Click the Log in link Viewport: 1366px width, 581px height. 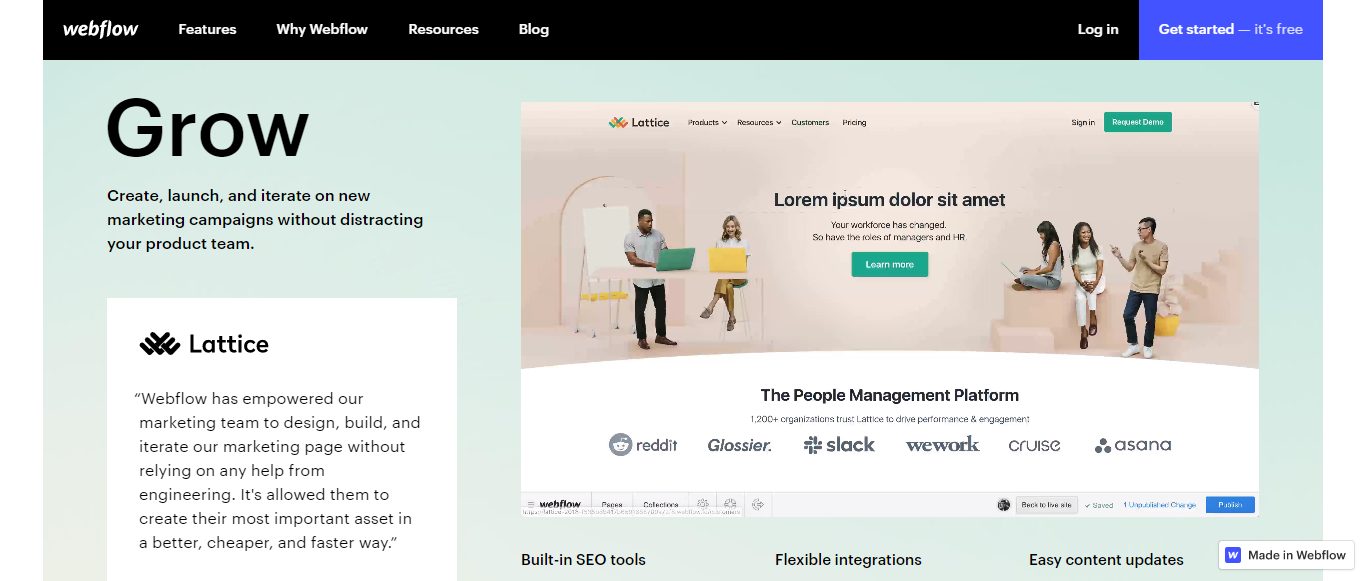[x=1098, y=29]
